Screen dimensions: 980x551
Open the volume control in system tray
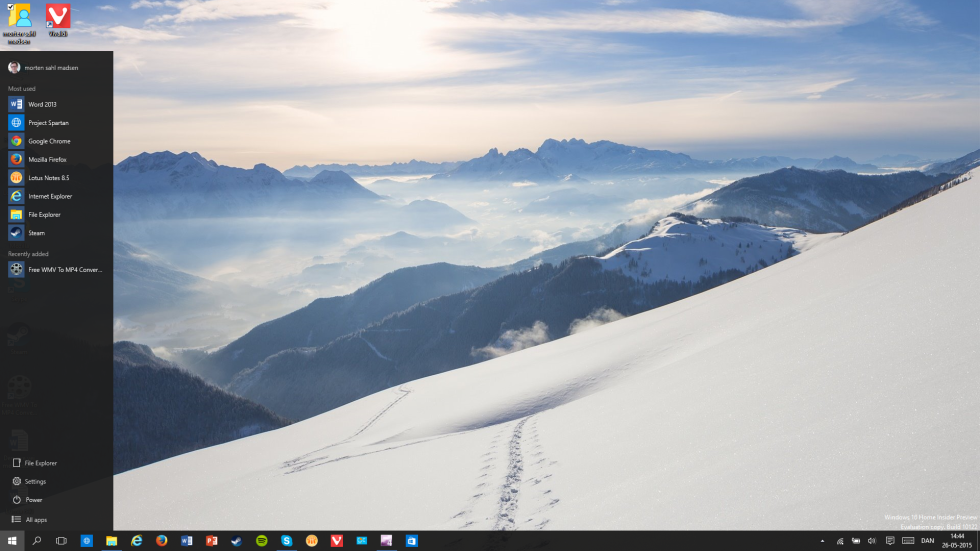tap(872, 541)
